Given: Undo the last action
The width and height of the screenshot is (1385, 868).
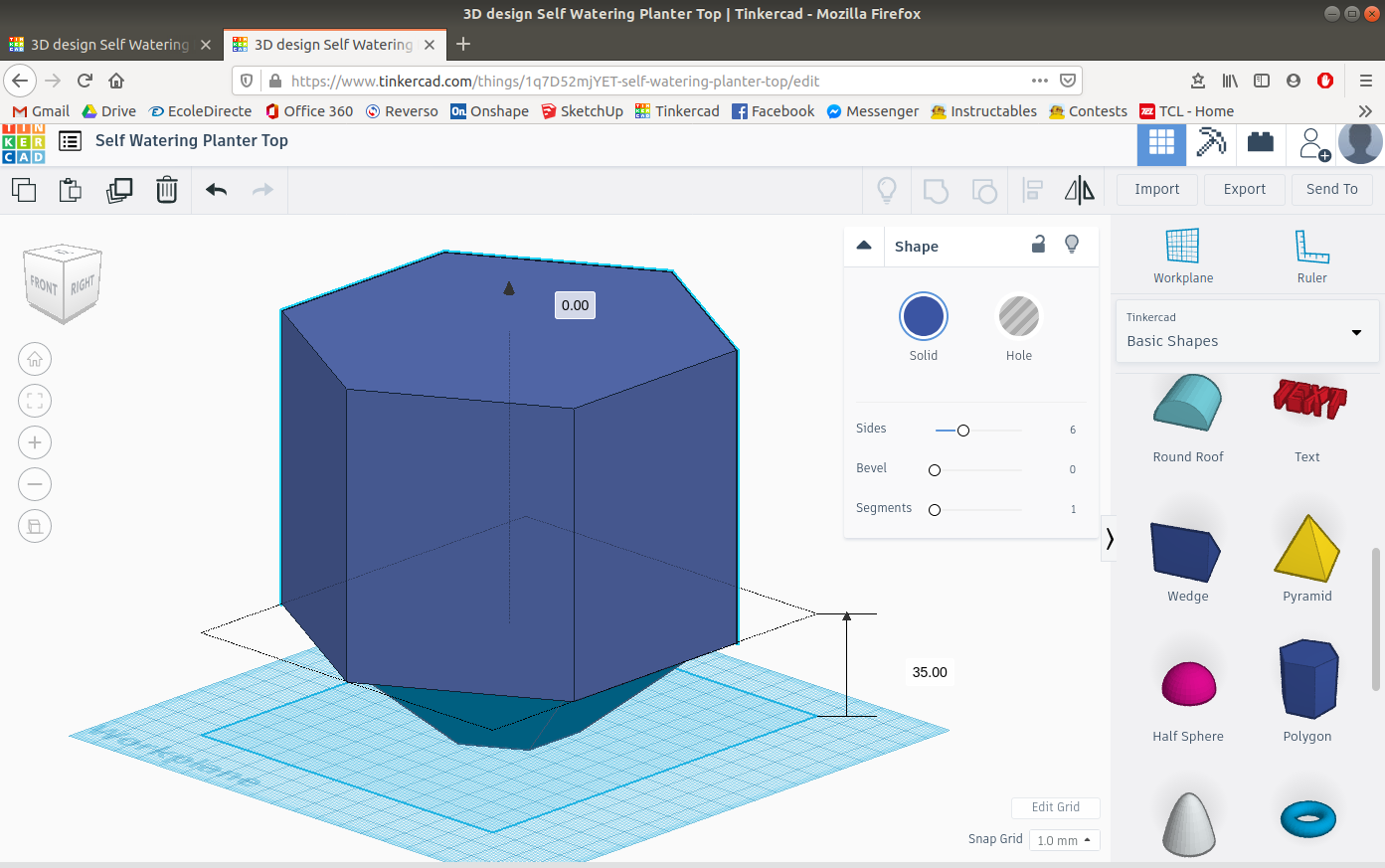Looking at the screenshot, I should pos(217,189).
